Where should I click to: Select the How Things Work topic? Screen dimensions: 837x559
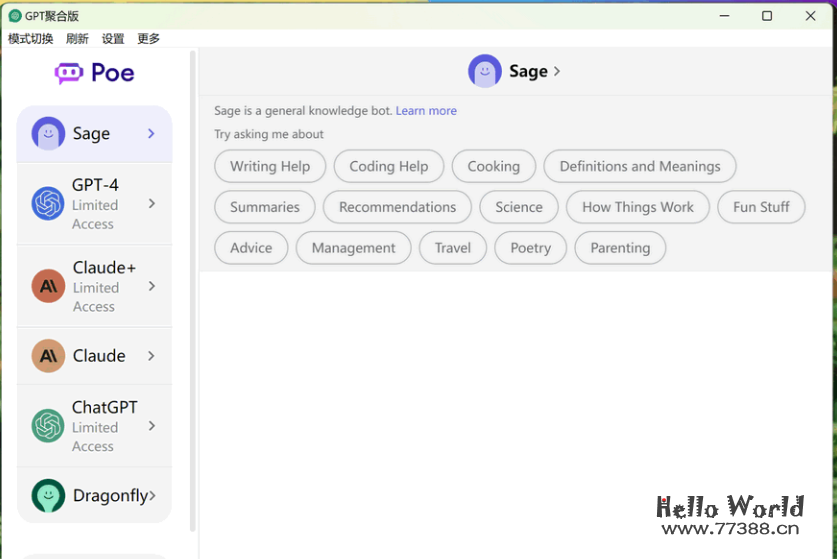(x=637, y=207)
